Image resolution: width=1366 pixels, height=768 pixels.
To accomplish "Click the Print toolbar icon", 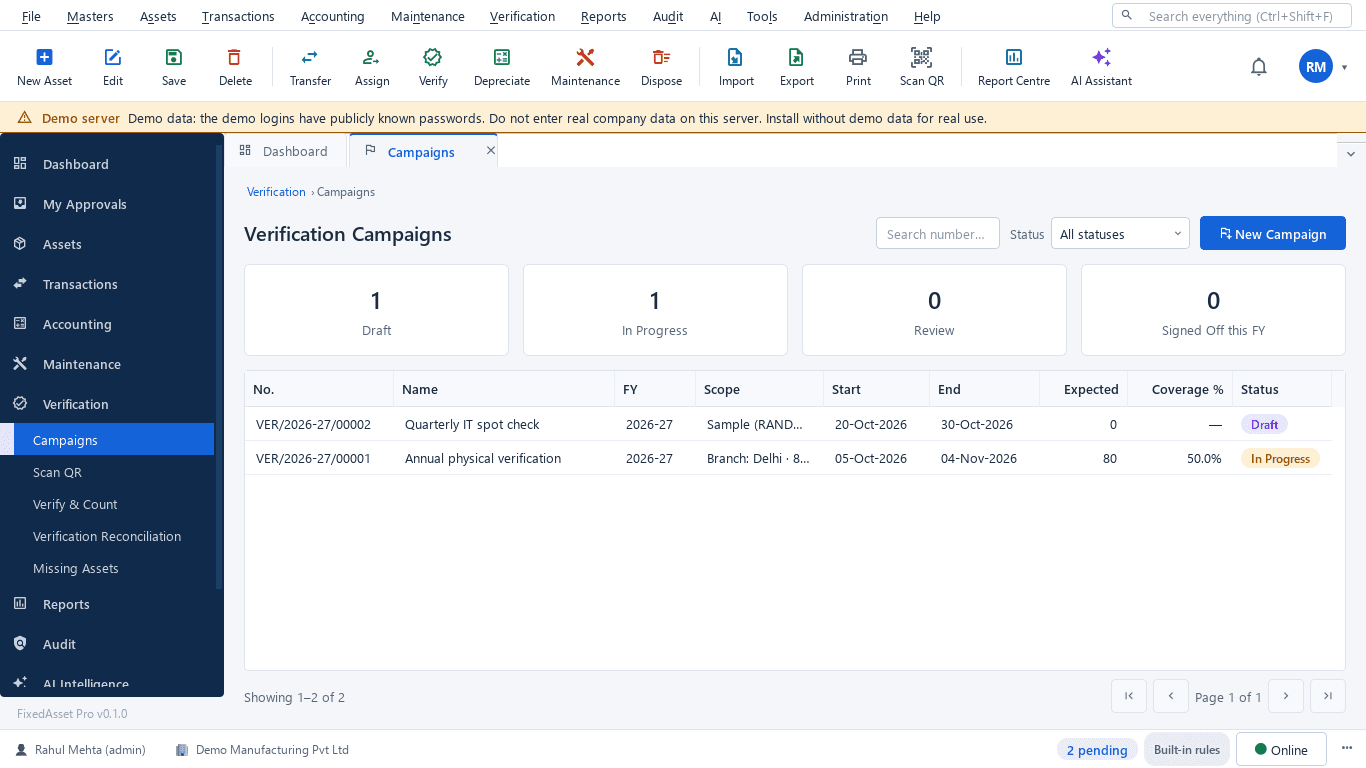I will (x=858, y=68).
